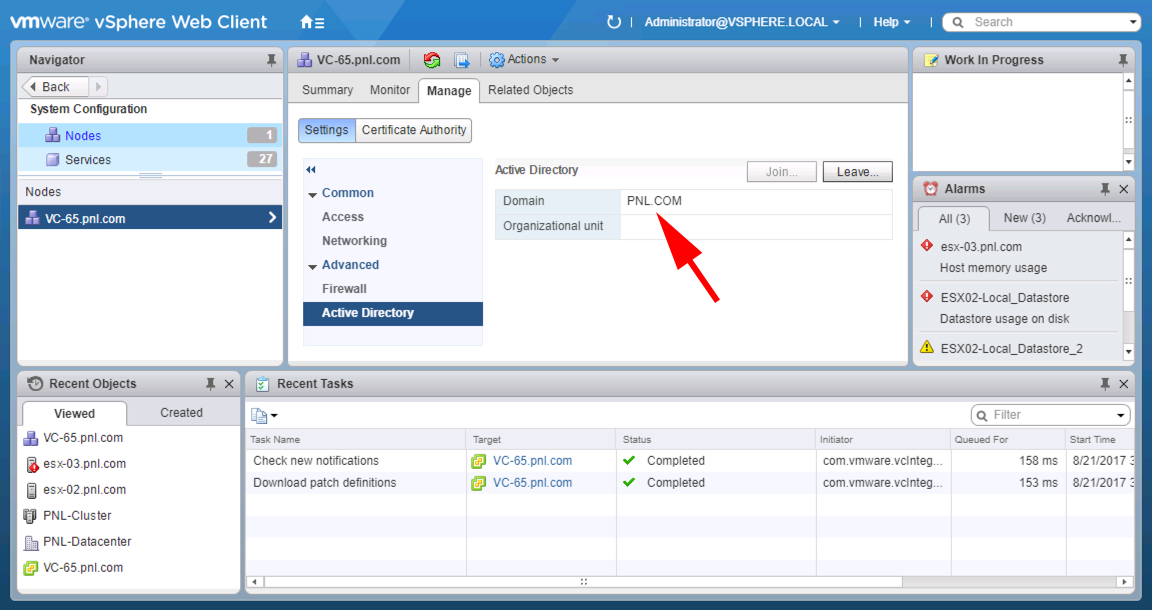This screenshot has width=1152, height=610.
Task: Close the Recent Tasks panel
Action: coord(1123,384)
